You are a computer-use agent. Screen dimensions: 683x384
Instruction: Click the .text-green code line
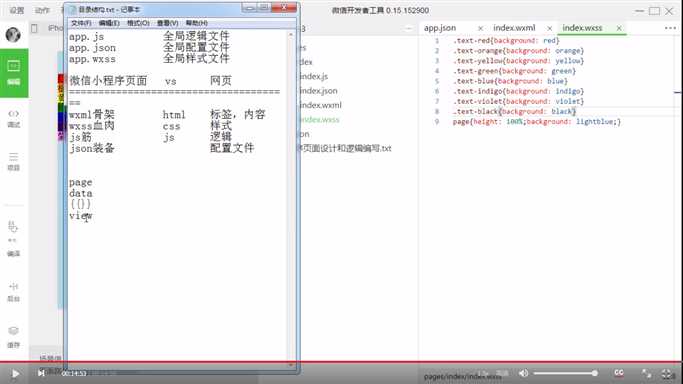tap(514, 71)
